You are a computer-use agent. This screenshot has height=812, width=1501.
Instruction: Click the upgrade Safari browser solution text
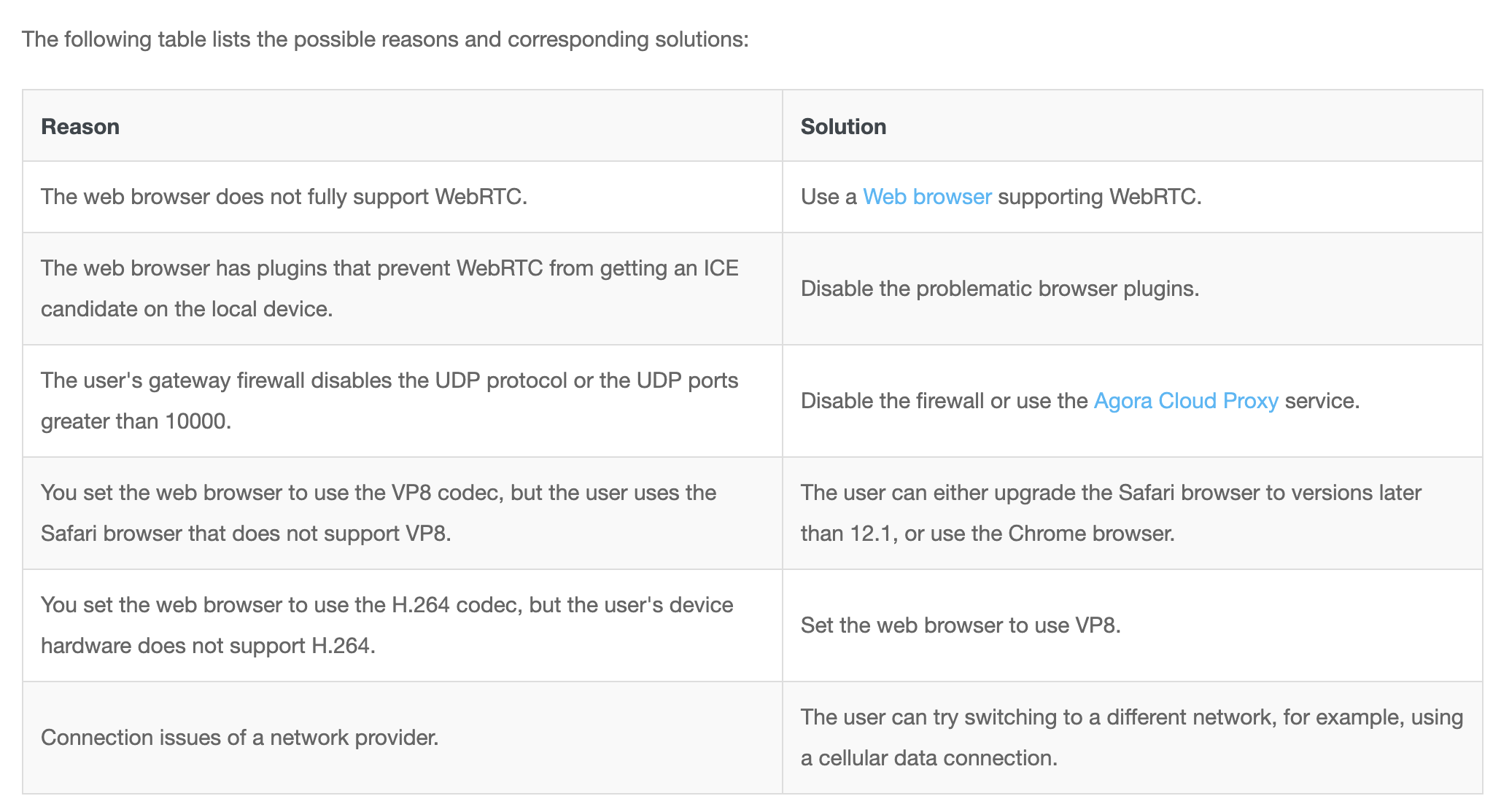(1111, 513)
